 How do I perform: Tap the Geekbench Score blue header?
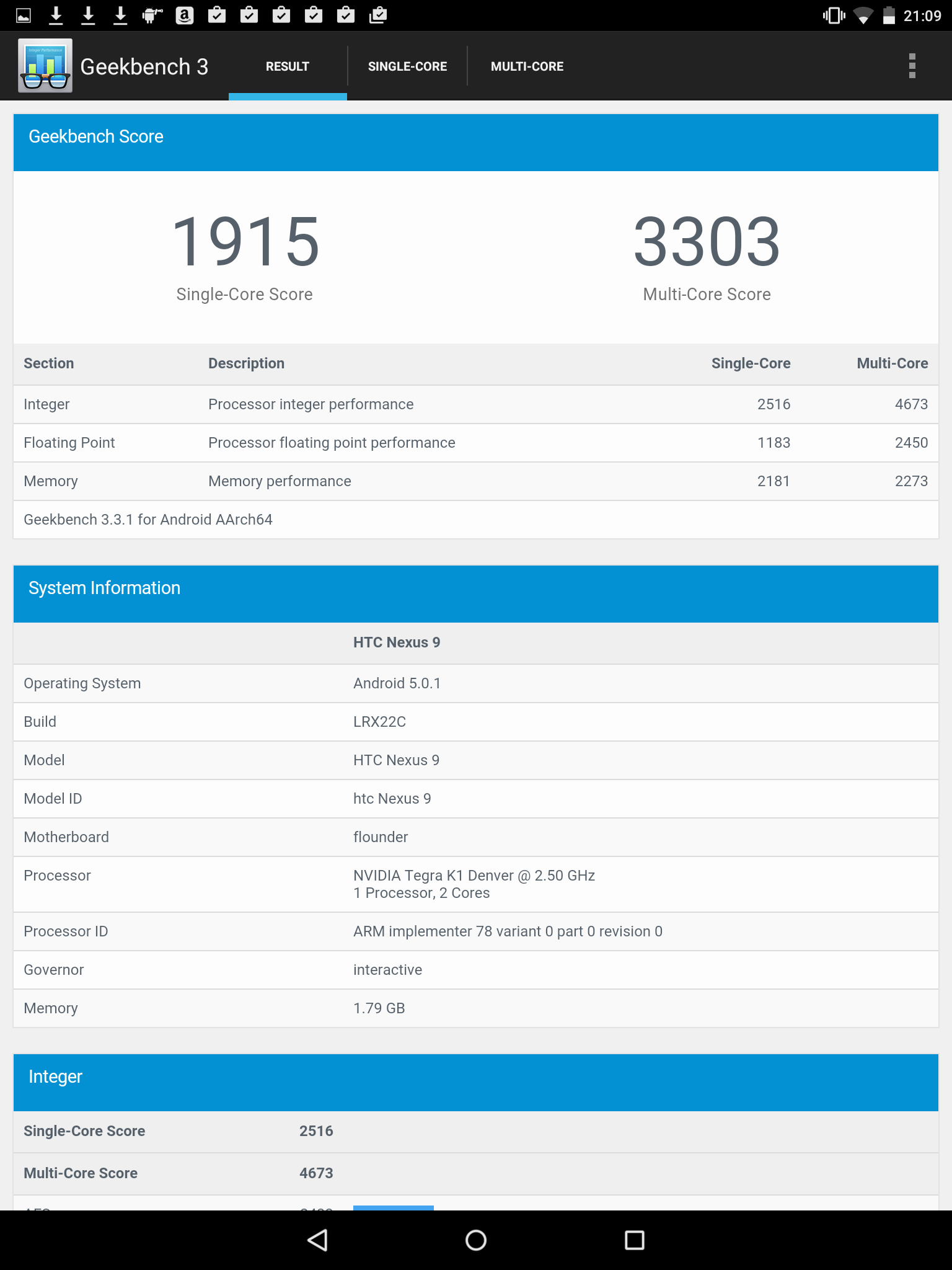click(476, 142)
